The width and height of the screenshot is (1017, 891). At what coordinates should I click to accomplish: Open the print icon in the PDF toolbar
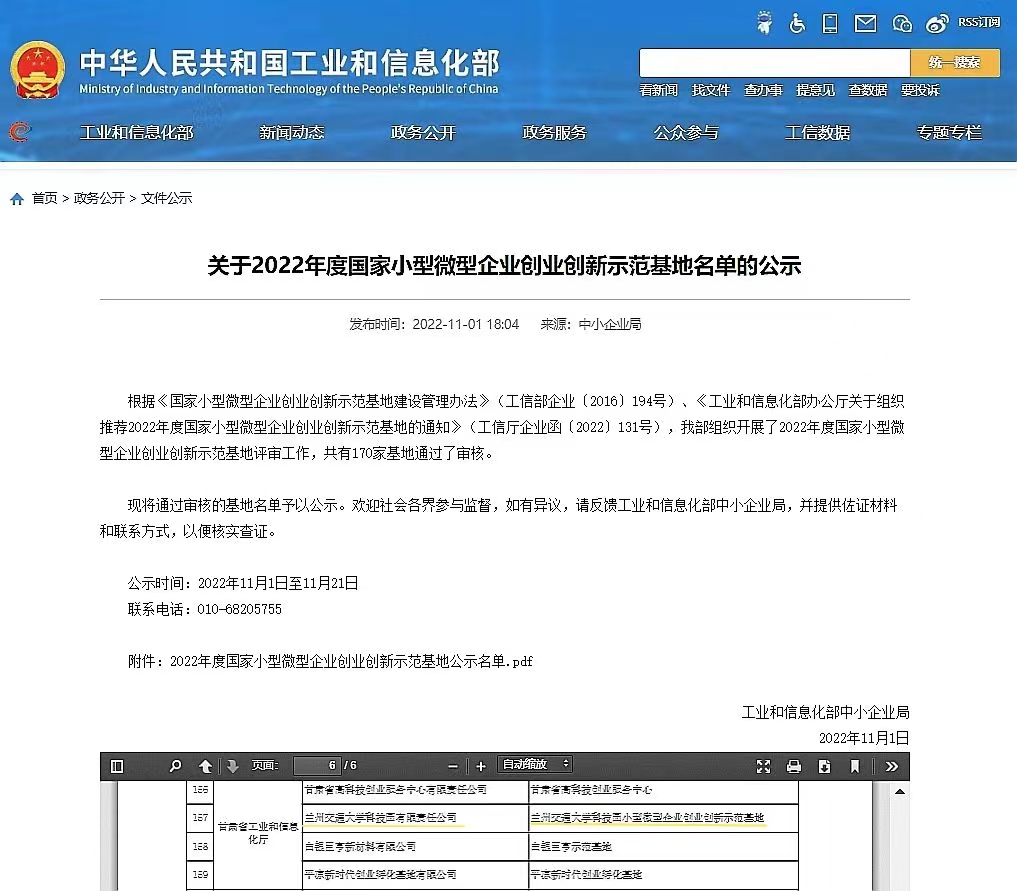793,766
